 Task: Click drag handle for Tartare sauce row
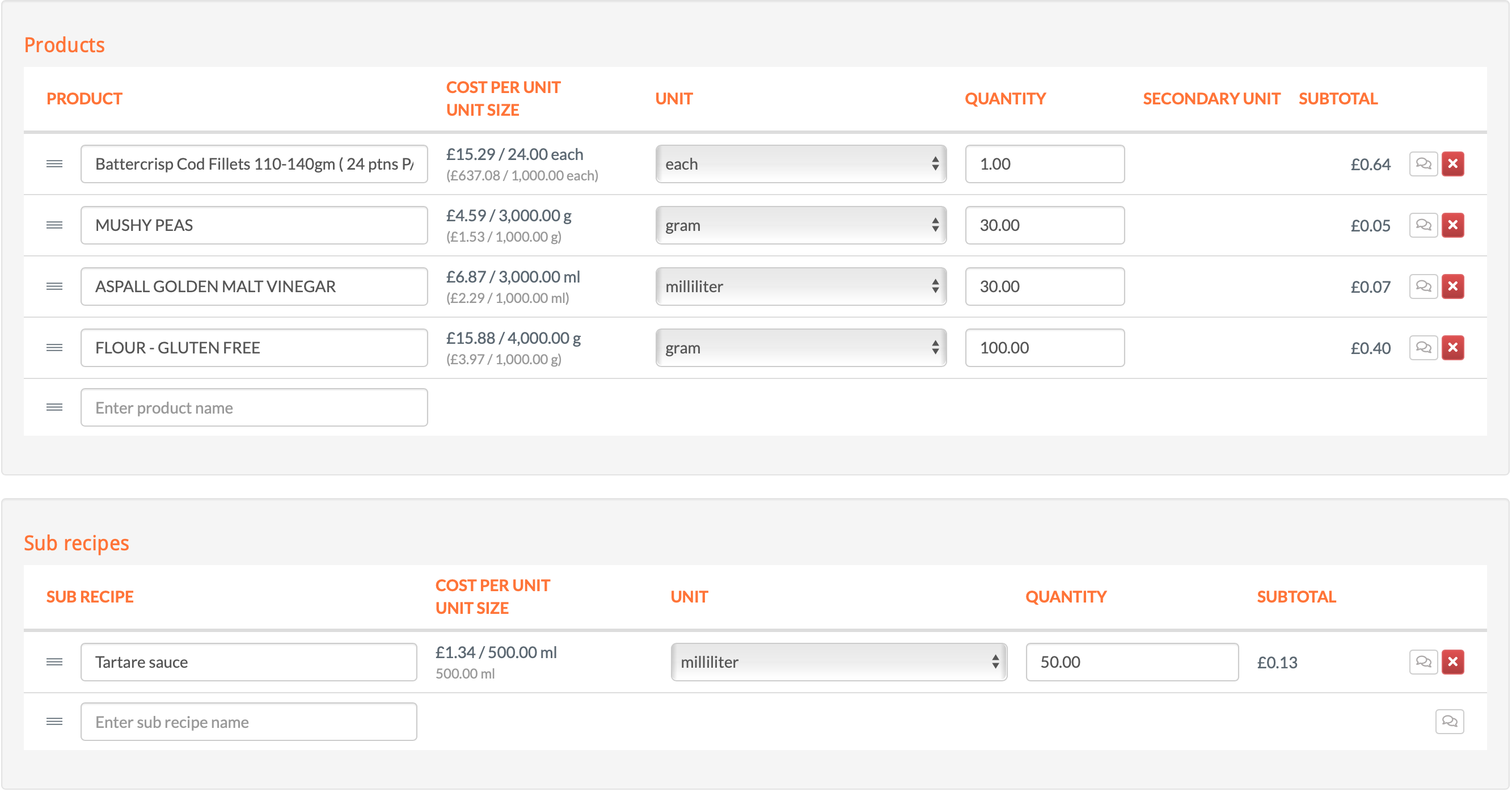[x=54, y=662]
